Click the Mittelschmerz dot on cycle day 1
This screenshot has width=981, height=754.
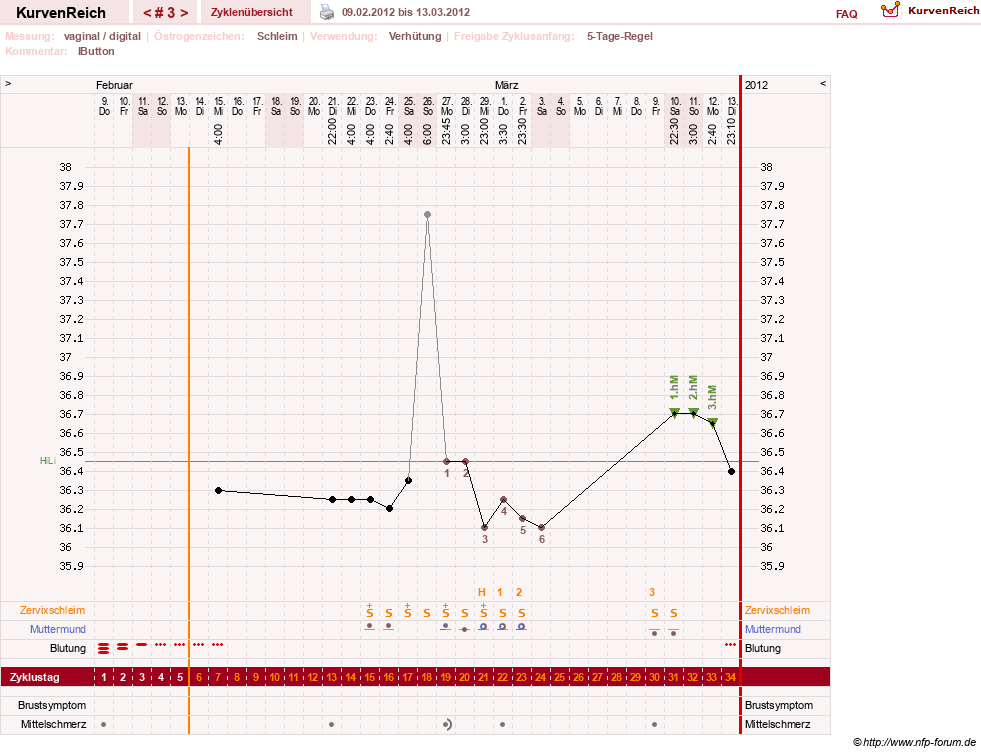pyautogui.click(x=104, y=725)
